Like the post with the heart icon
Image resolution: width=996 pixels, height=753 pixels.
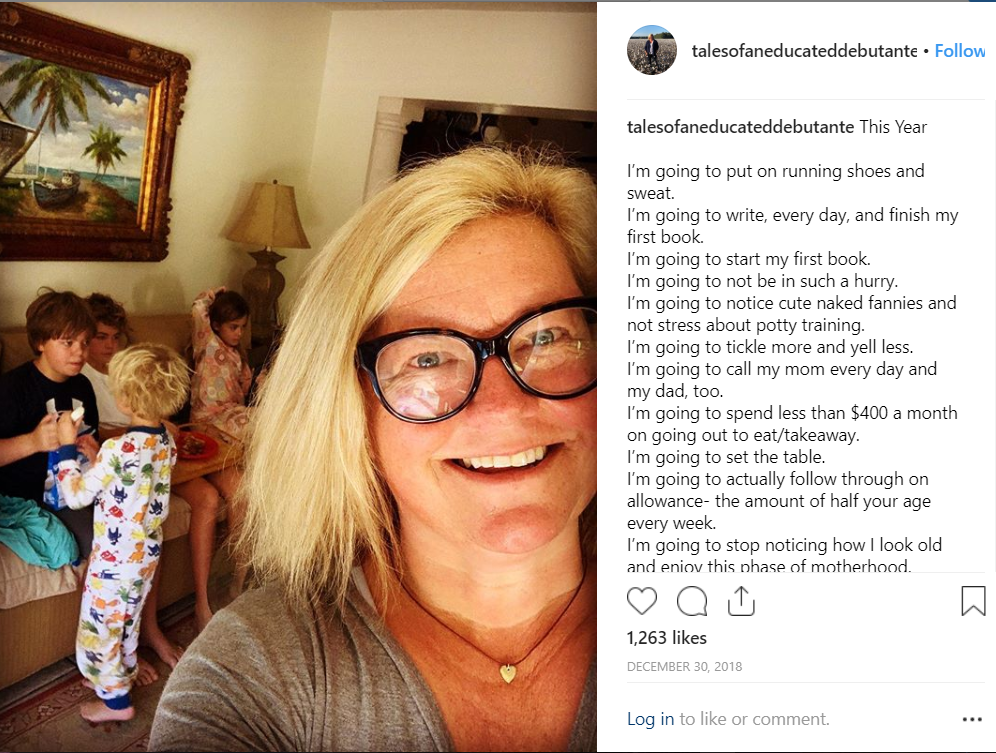(x=642, y=601)
